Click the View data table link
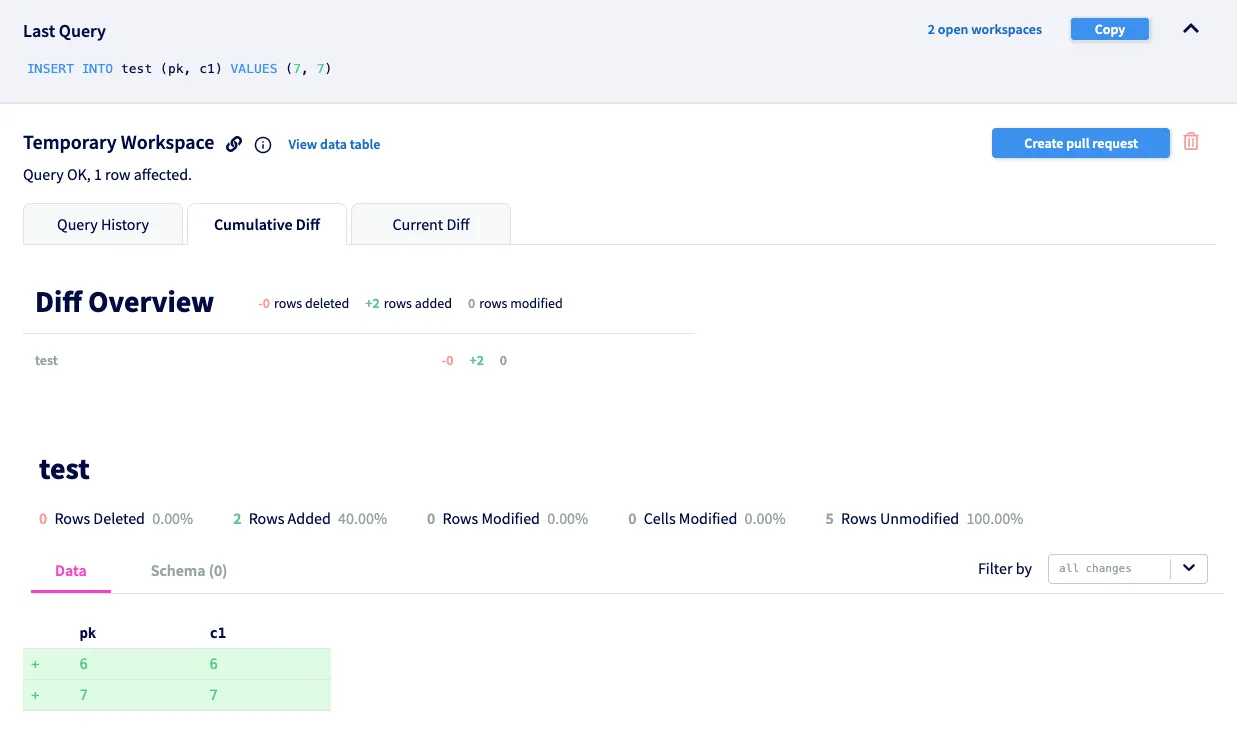 [x=333, y=144]
